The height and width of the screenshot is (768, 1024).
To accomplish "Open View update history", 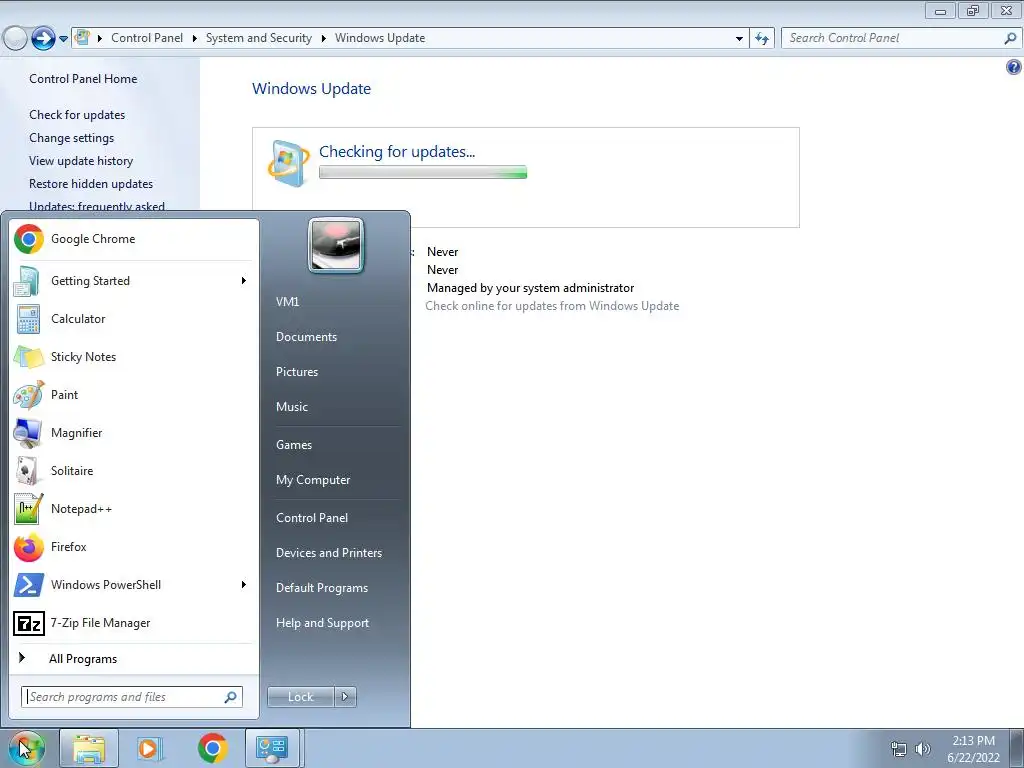I will tap(81, 161).
